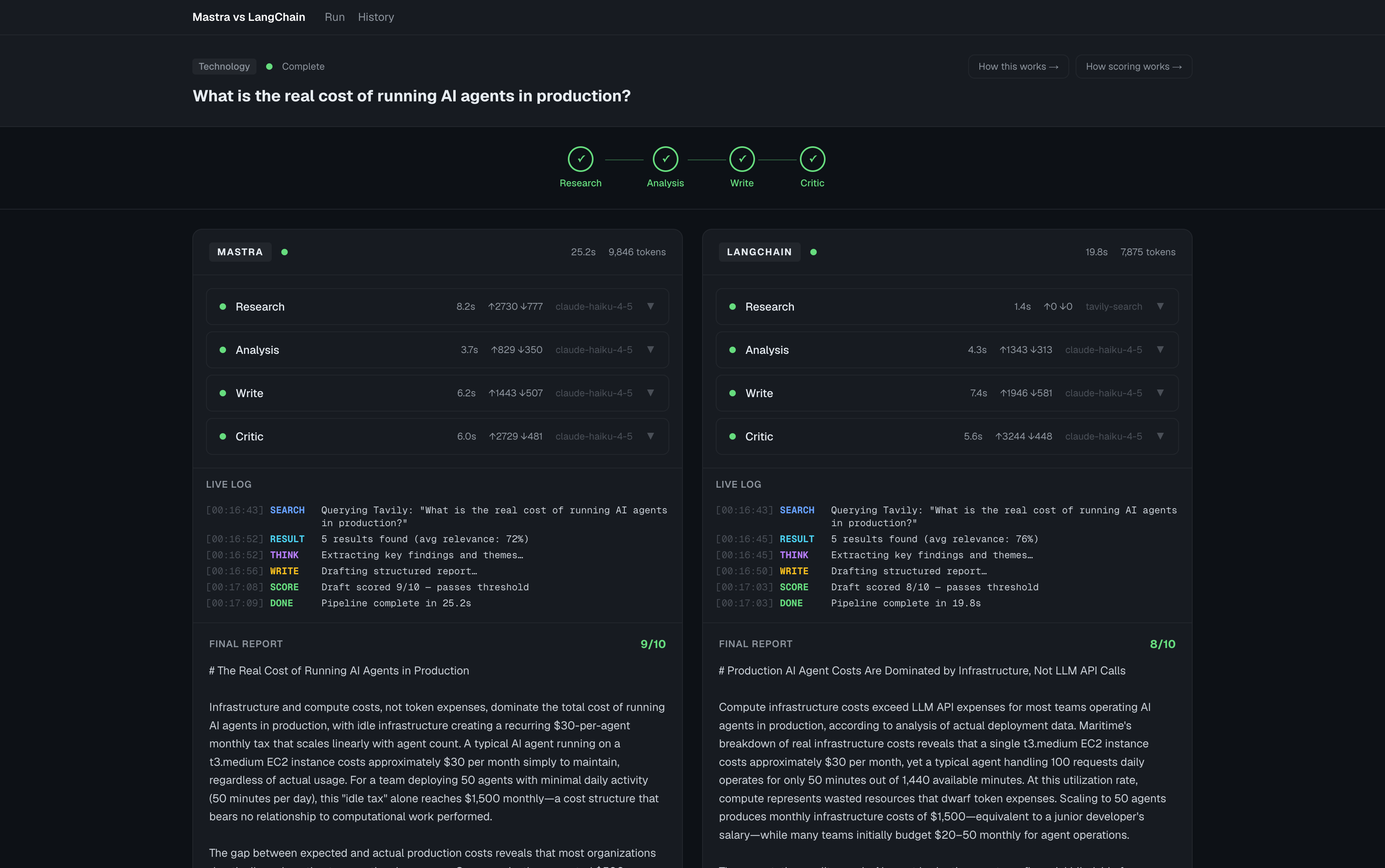Click the Mastra log THINK entry tag
This screenshot has width=1385, height=868.
[x=284, y=555]
